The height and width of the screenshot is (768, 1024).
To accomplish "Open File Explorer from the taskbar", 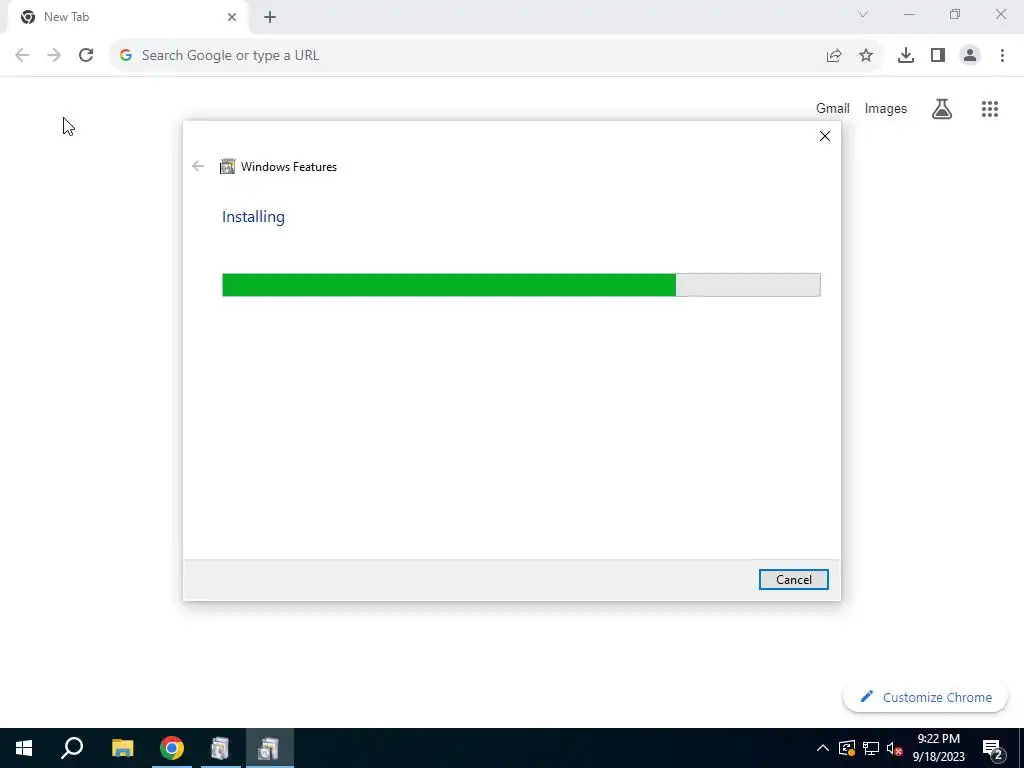I will (x=123, y=748).
